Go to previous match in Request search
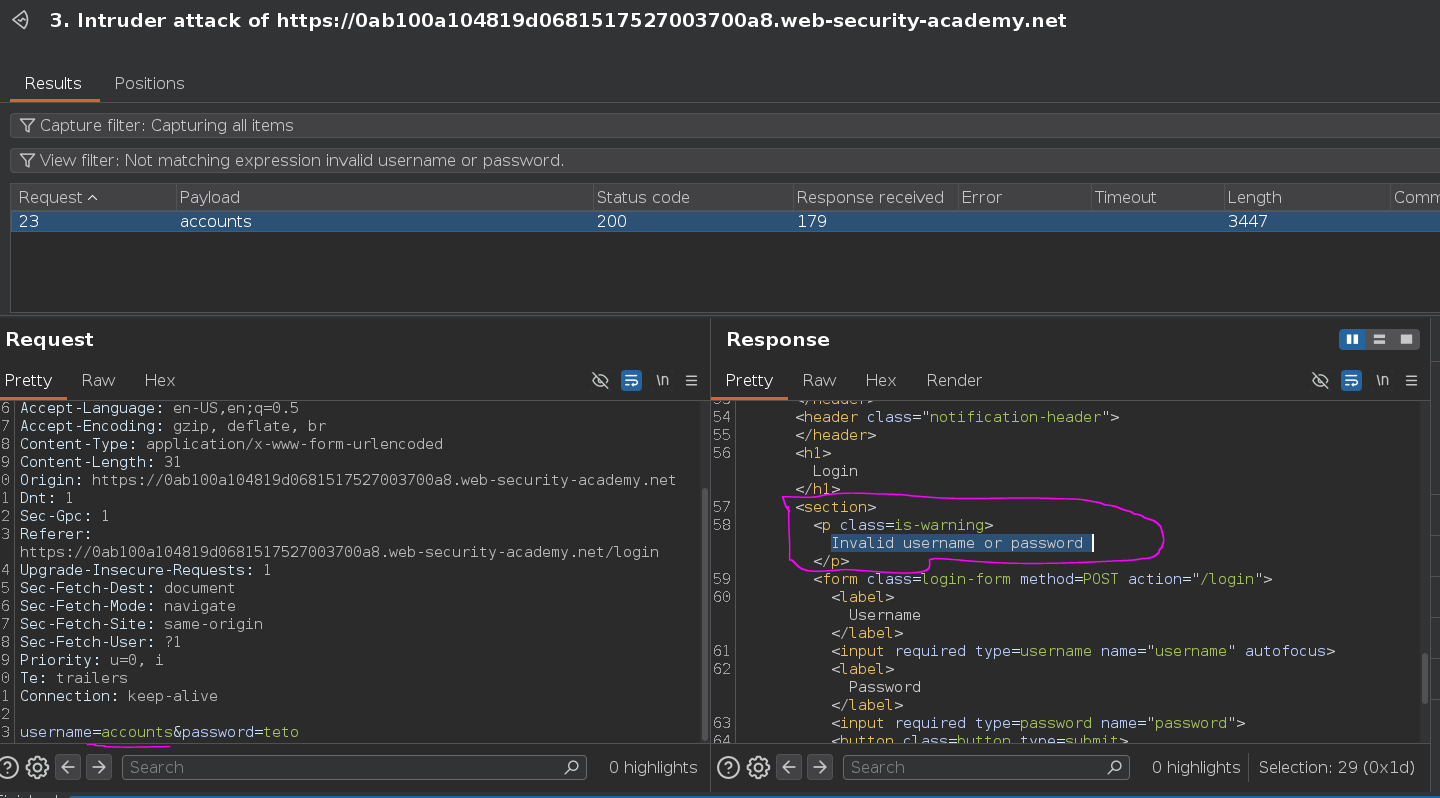The image size is (1440, 798). click(68, 767)
